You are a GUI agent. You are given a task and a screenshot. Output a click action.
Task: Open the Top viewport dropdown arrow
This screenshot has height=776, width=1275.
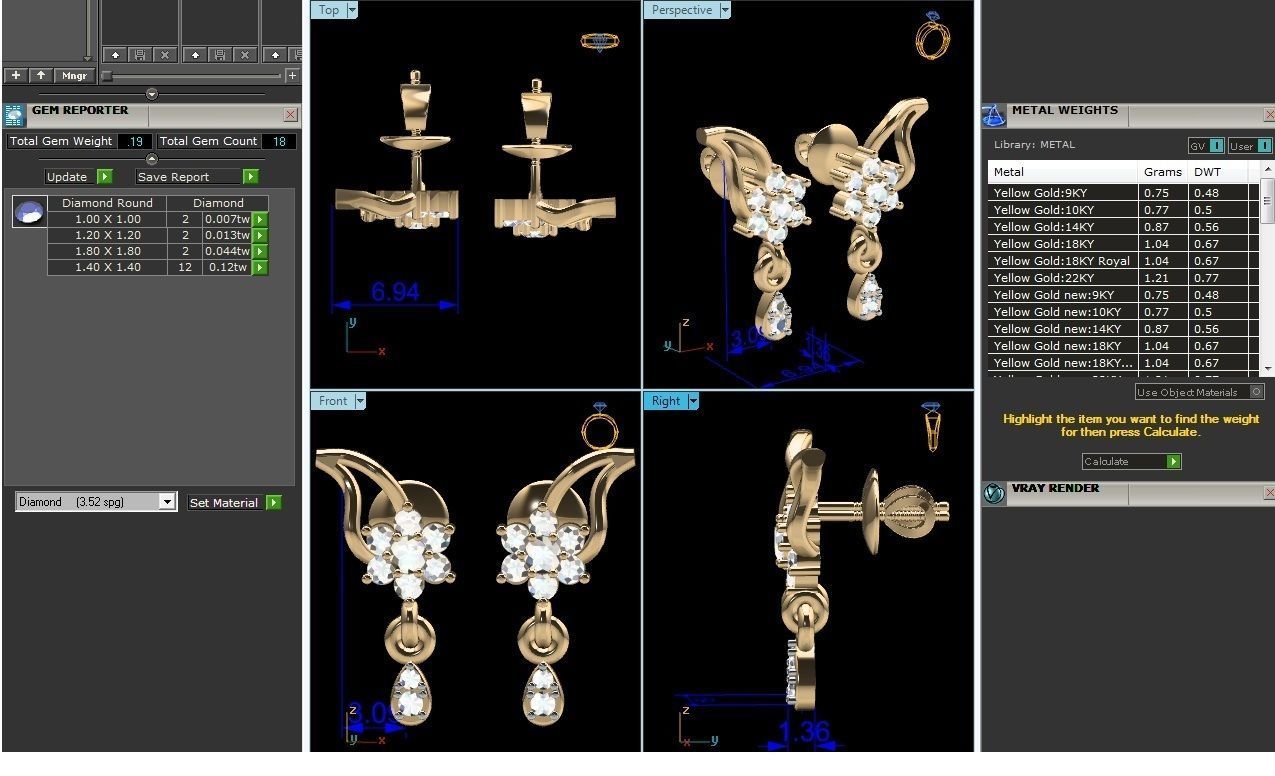(x=352, y=10)
